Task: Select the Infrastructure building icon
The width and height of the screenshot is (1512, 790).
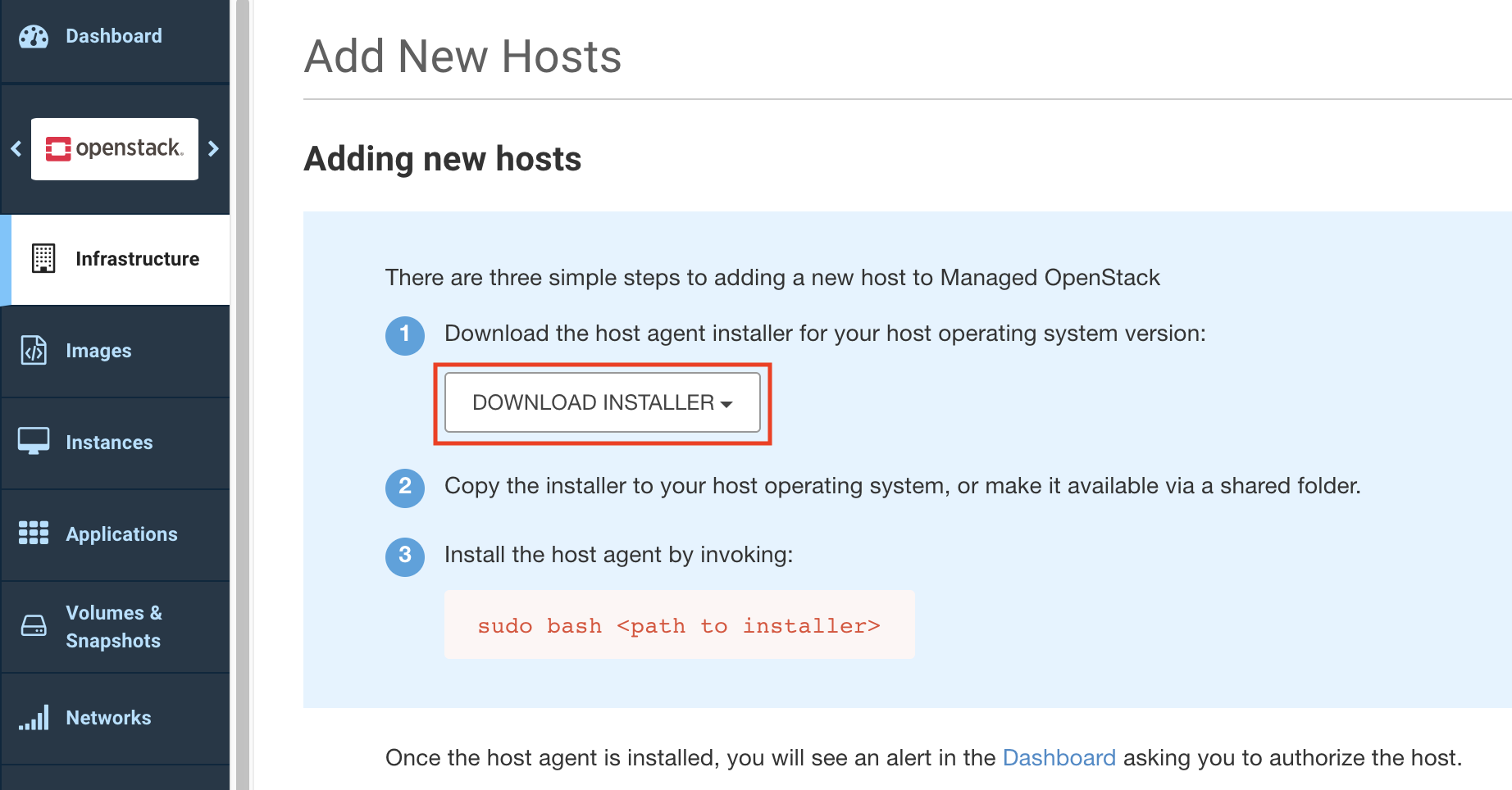Action: (x=43, y=258)
